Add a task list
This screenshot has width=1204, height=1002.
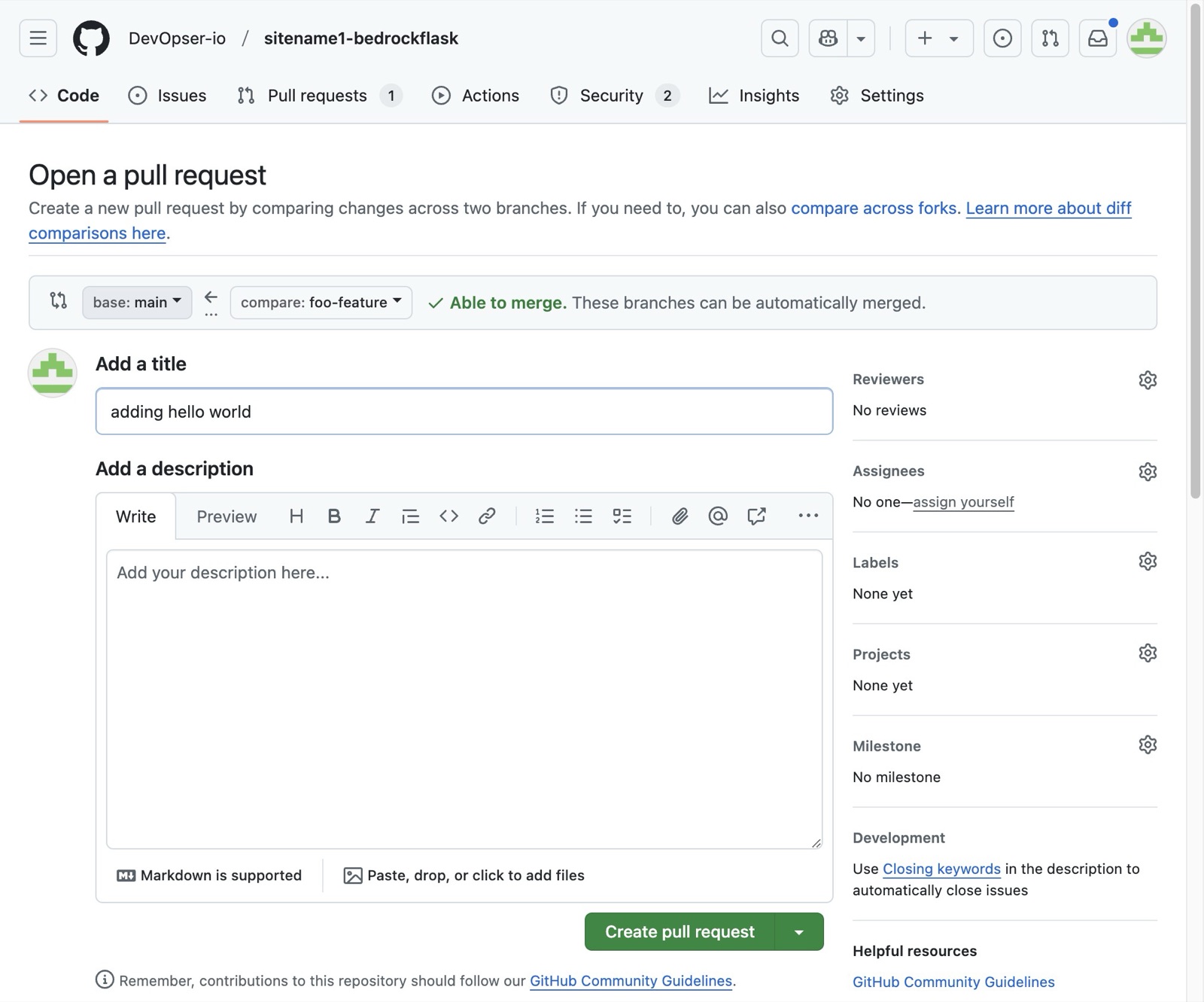tap(622, 516)
